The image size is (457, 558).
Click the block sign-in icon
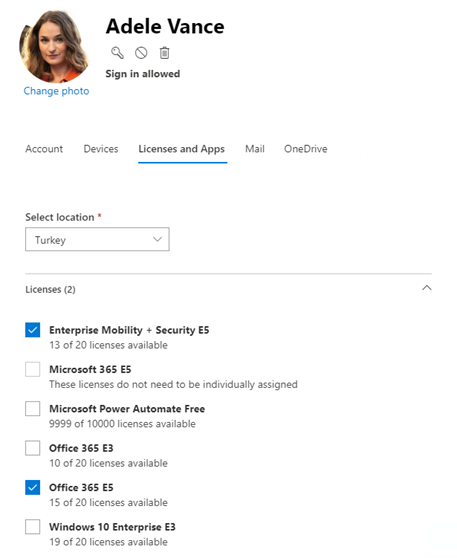pyautogui.click(x=141, y=53)
